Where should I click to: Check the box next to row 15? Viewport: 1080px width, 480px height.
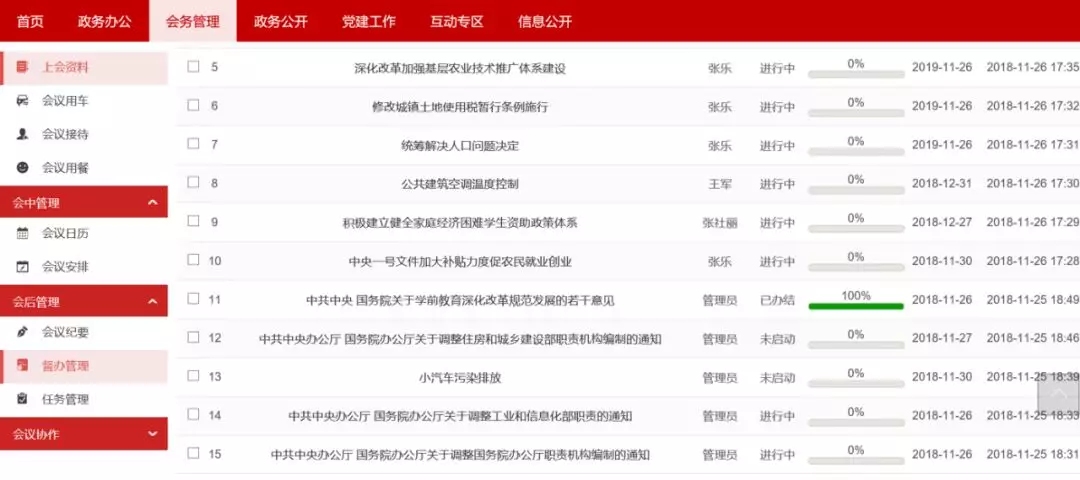194,454
